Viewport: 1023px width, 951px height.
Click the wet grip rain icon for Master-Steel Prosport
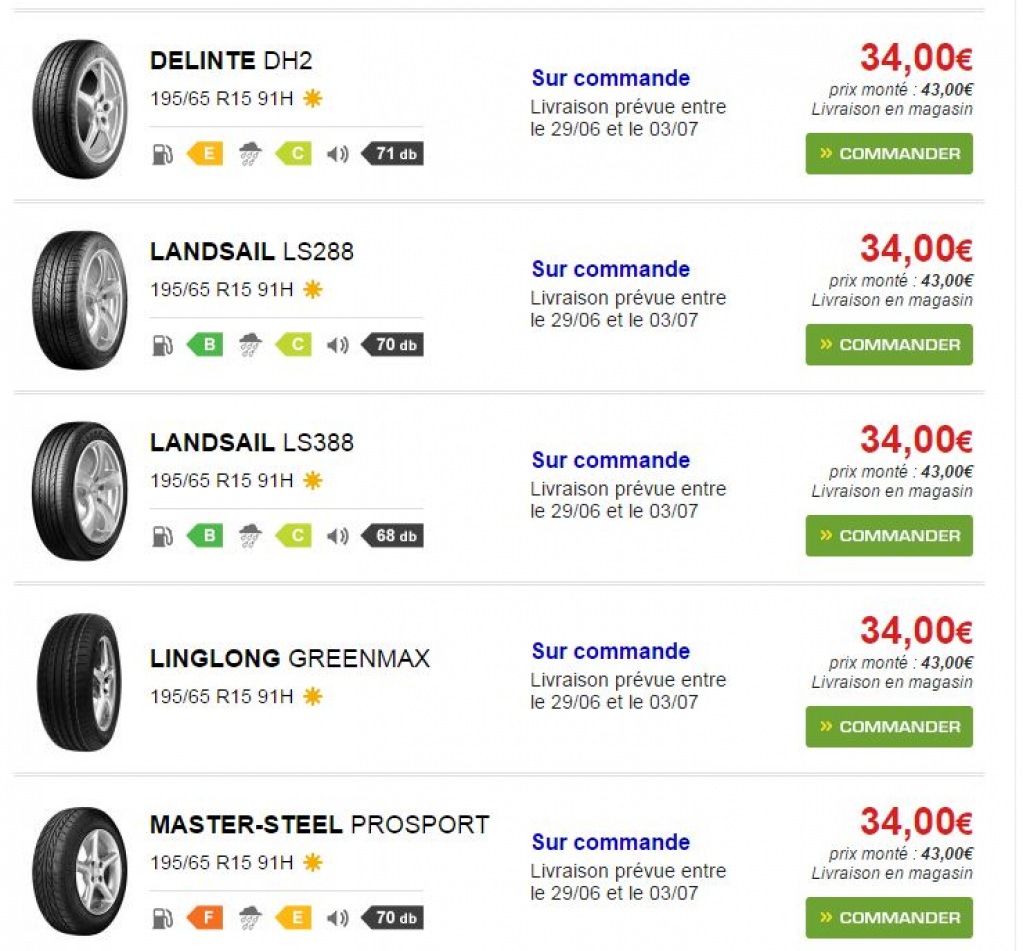pyautogui.click(x=250, y=918)
